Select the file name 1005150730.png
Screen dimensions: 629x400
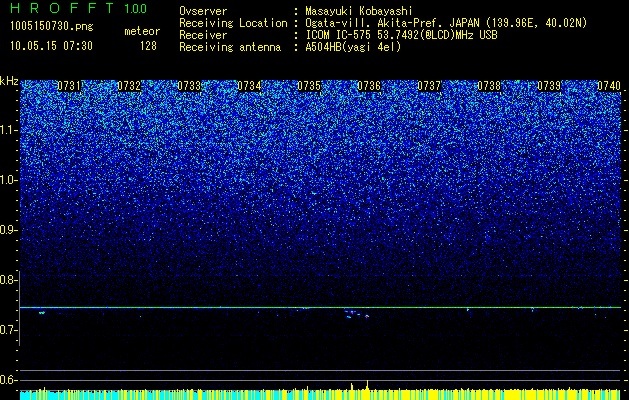click(52, 27)
